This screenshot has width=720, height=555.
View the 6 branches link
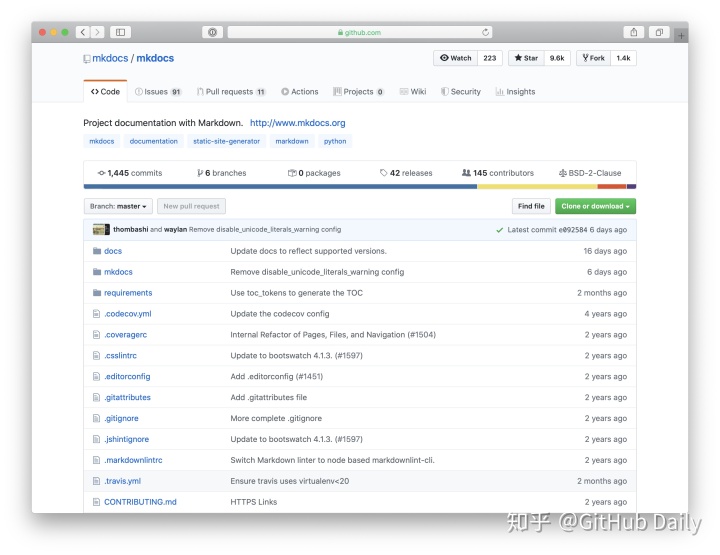click(x=221, y=173)
